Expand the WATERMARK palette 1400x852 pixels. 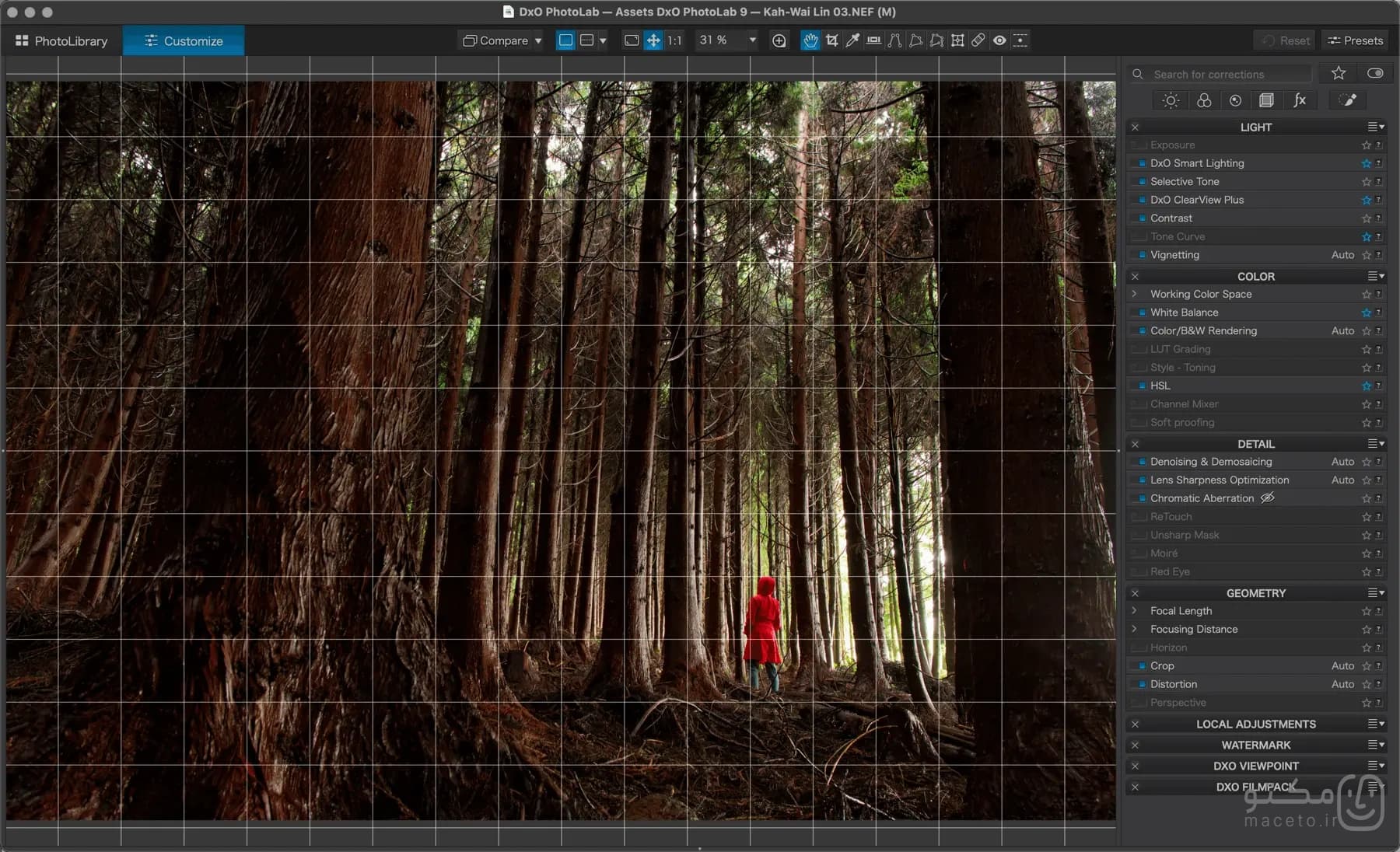click(1255, 745)
